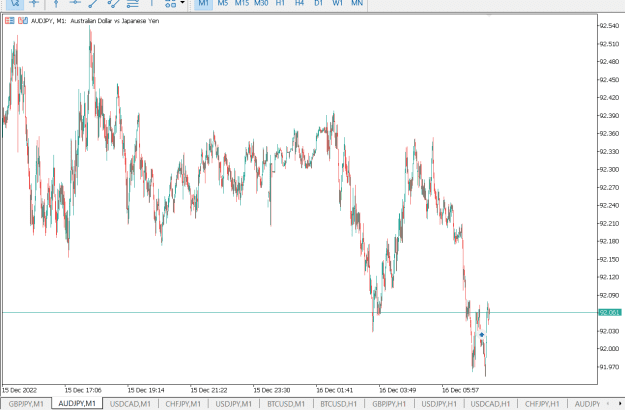Click the 92.300 price scale label
The height and width of the screenshot is (410, 625).
(x=610, y=169)
